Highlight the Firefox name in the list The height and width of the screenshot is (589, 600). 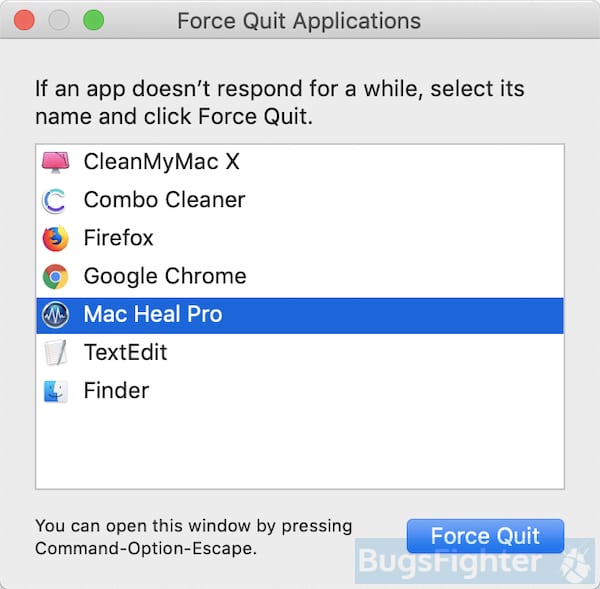pos(118,238)
